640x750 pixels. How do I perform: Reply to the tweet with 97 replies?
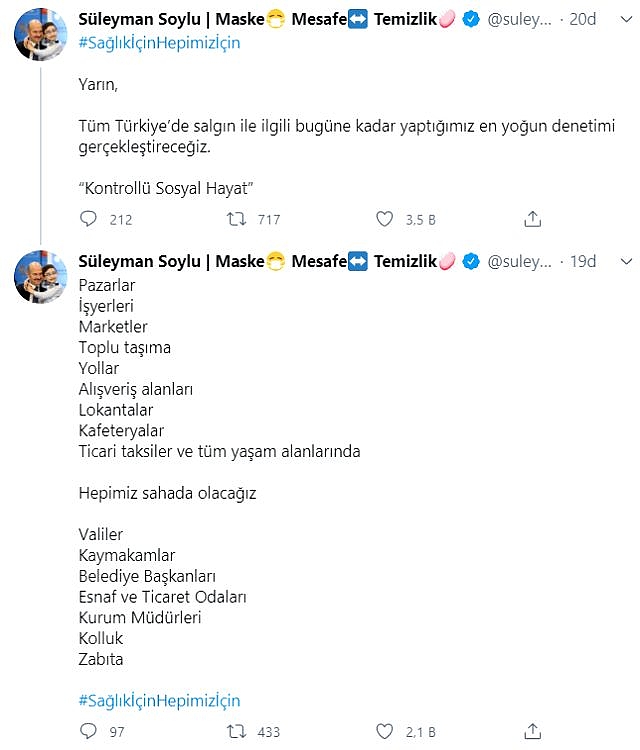89,731
